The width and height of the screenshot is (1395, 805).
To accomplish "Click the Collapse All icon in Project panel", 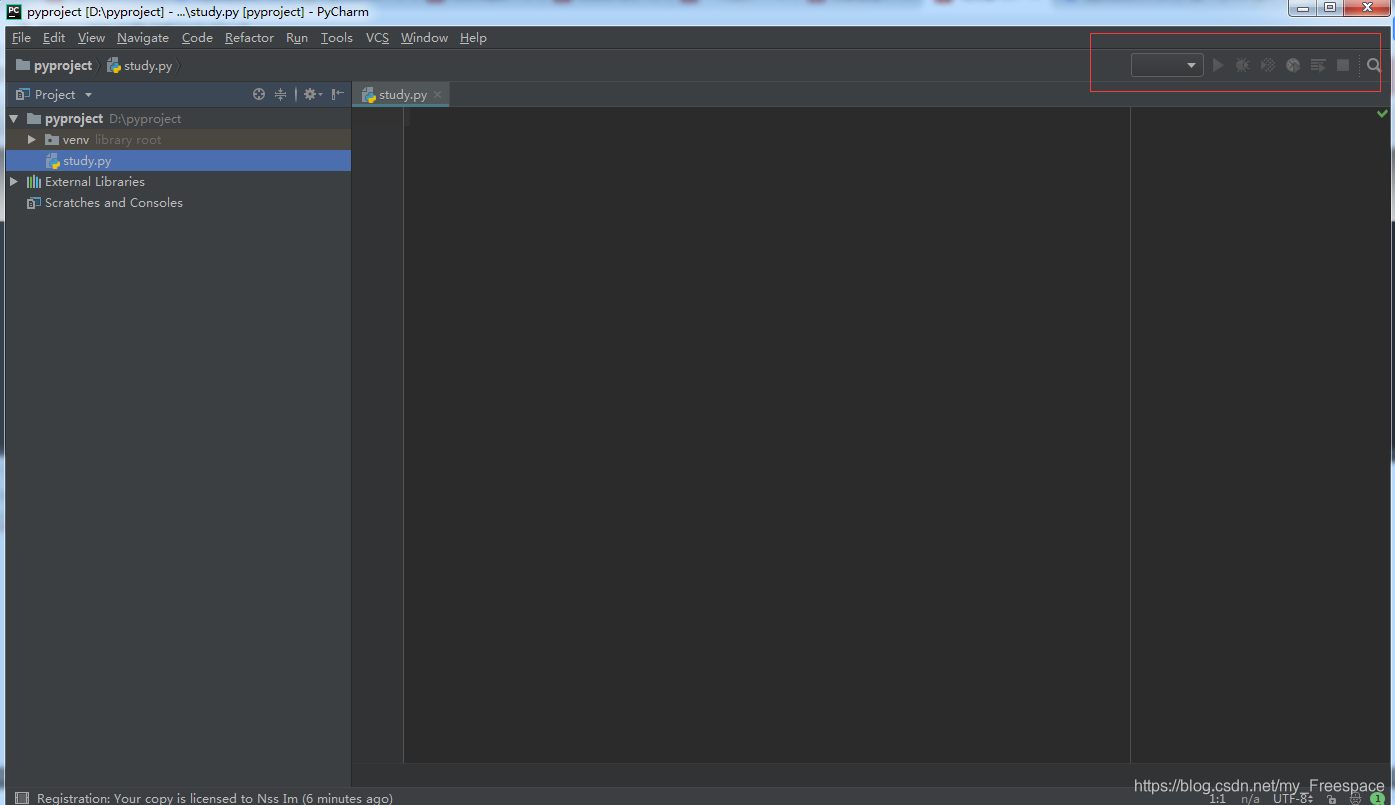I will (x=280, y=94).
